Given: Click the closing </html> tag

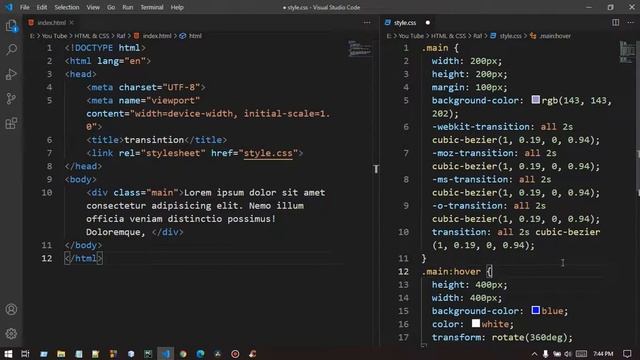Looking at the screenshot, I should pos(83,258).
